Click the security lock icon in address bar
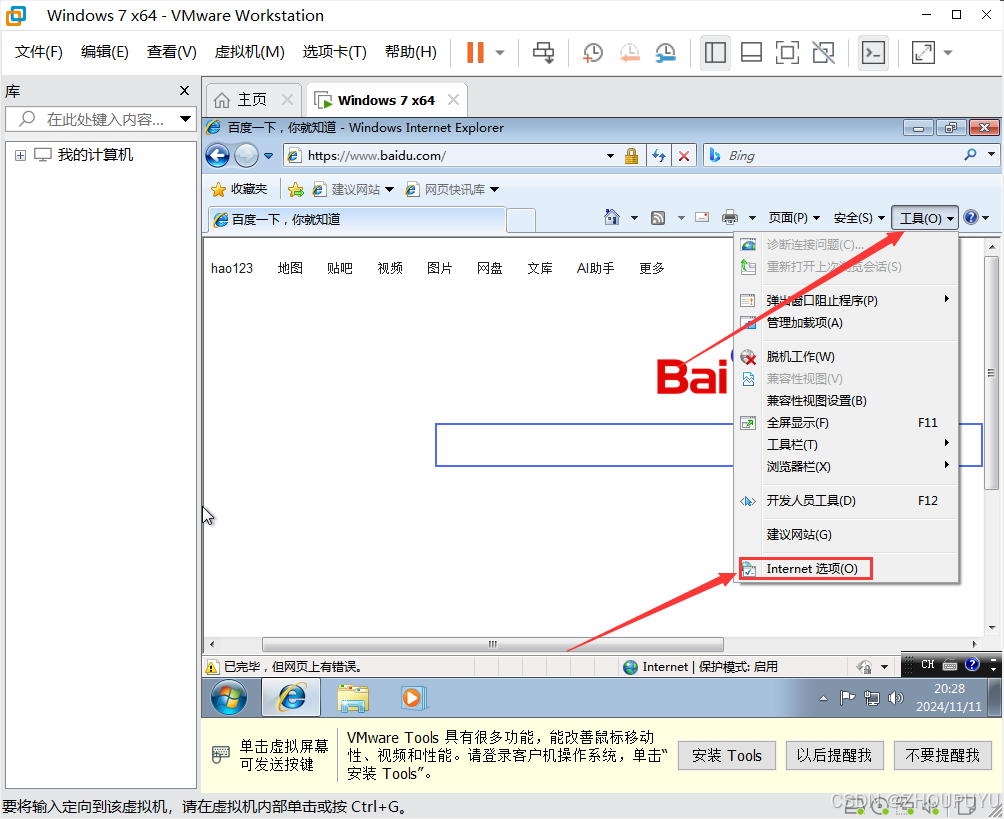The width and height of the screenshot is (1004, 819). click(631, 156)
